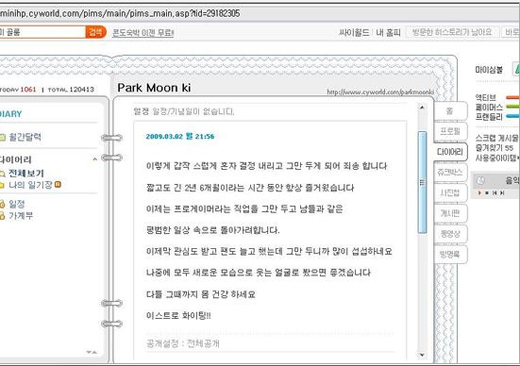Open the 방명록 guestbook tab

tap(450, 255)
